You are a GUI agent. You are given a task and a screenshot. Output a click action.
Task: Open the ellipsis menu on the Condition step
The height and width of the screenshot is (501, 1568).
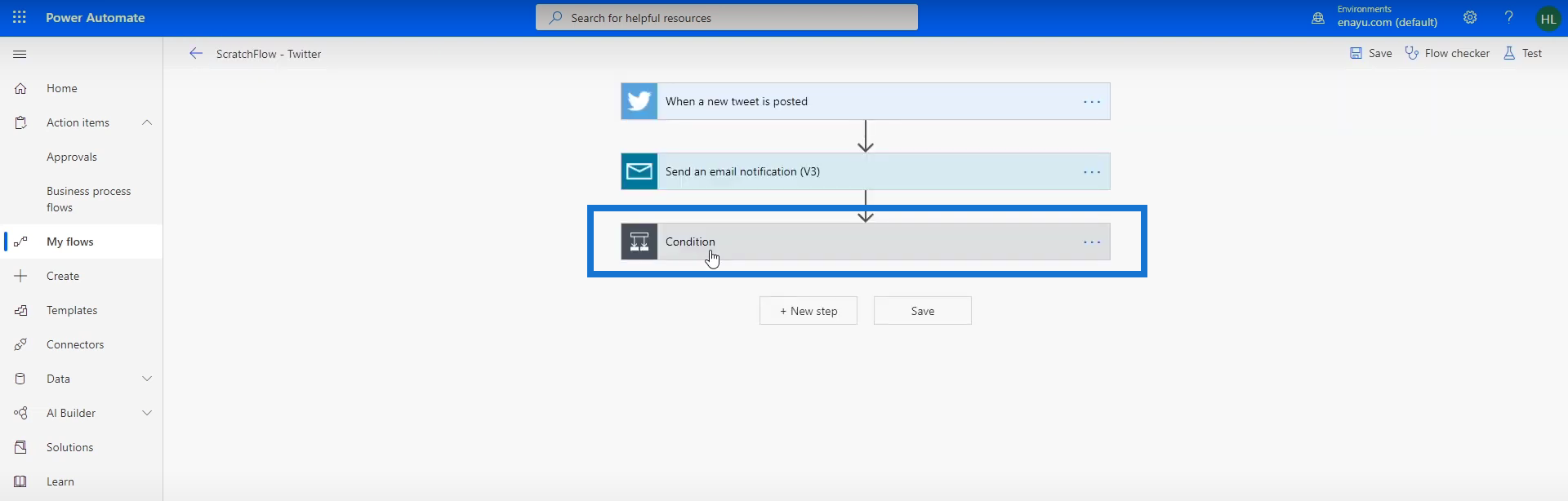pos(1092,242)
